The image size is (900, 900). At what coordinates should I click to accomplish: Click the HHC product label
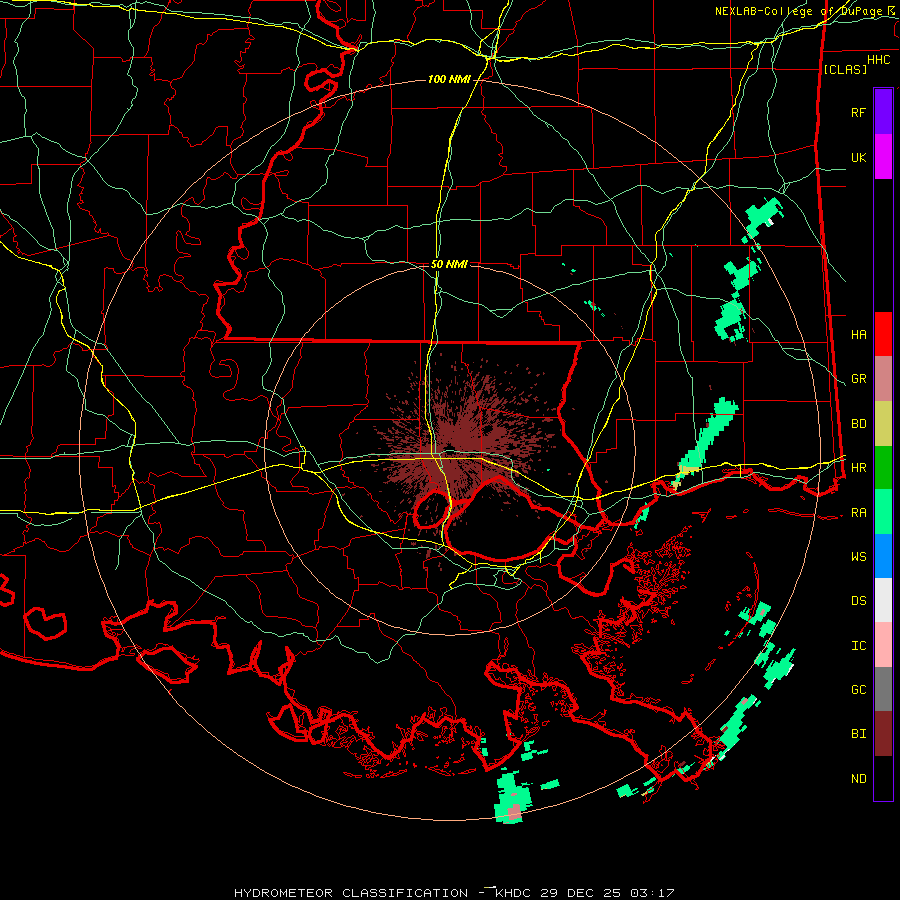click(878, 60)
